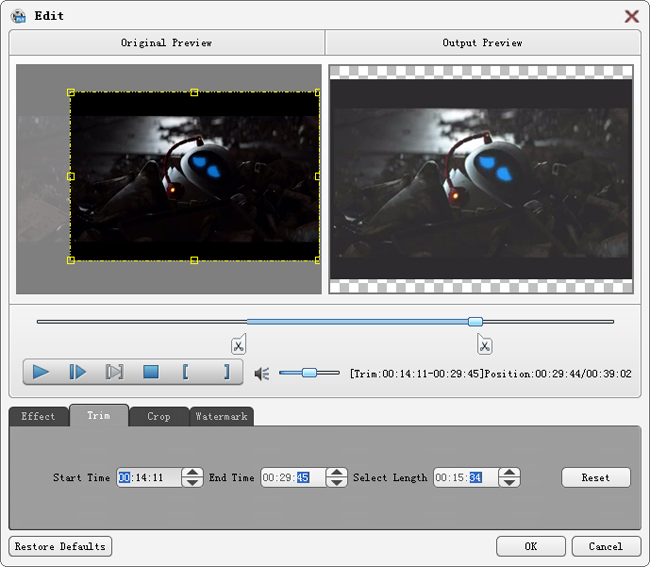Click bottom-left crop handle in original preview
Screen dimensions: 650x567
click(x=71, y=260)
